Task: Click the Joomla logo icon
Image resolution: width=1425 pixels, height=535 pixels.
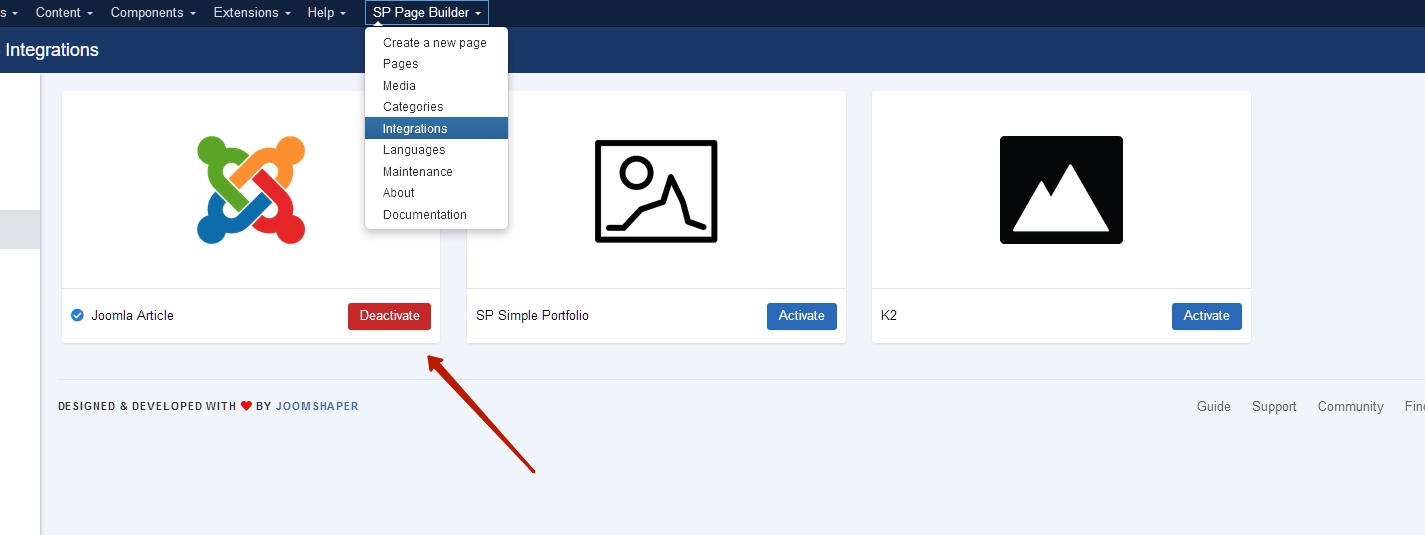Action: click(x=251, y=190)
